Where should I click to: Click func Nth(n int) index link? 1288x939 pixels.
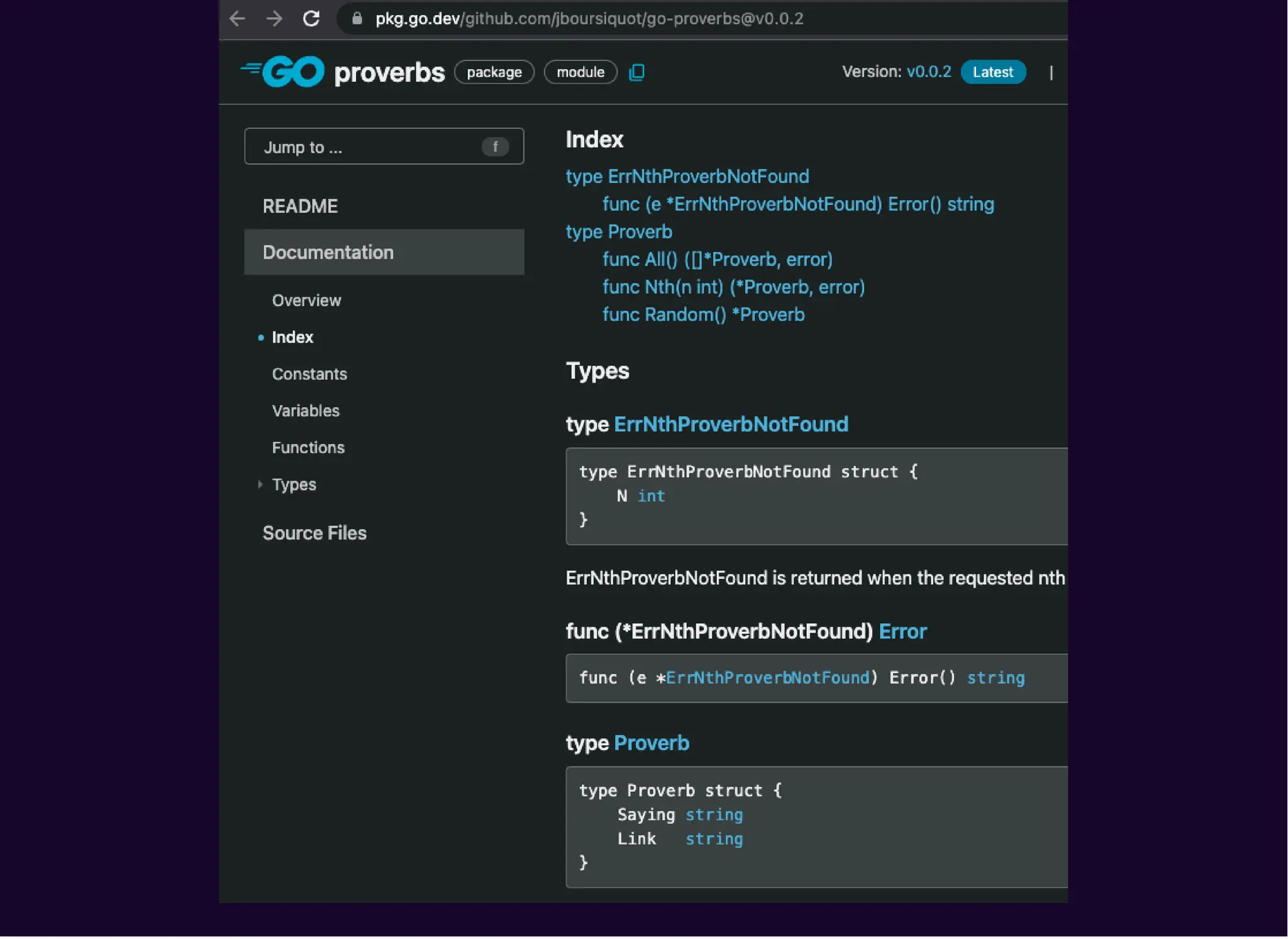tap(733, 287)
